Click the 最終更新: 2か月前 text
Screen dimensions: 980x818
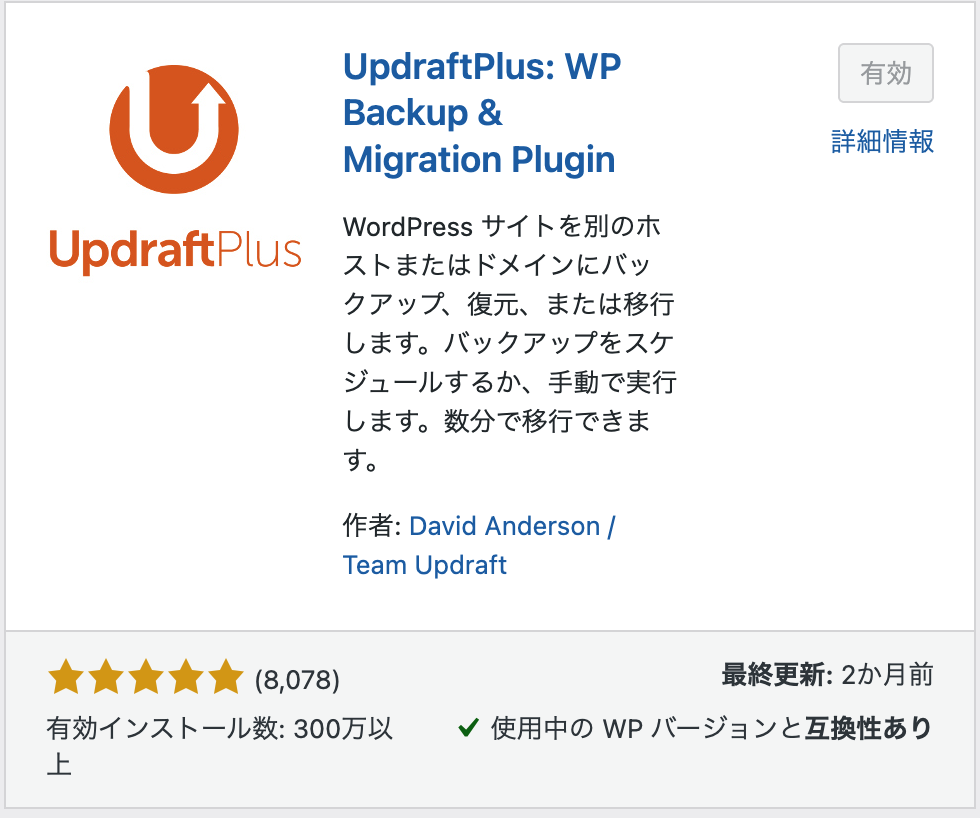[x=828, y=675]
